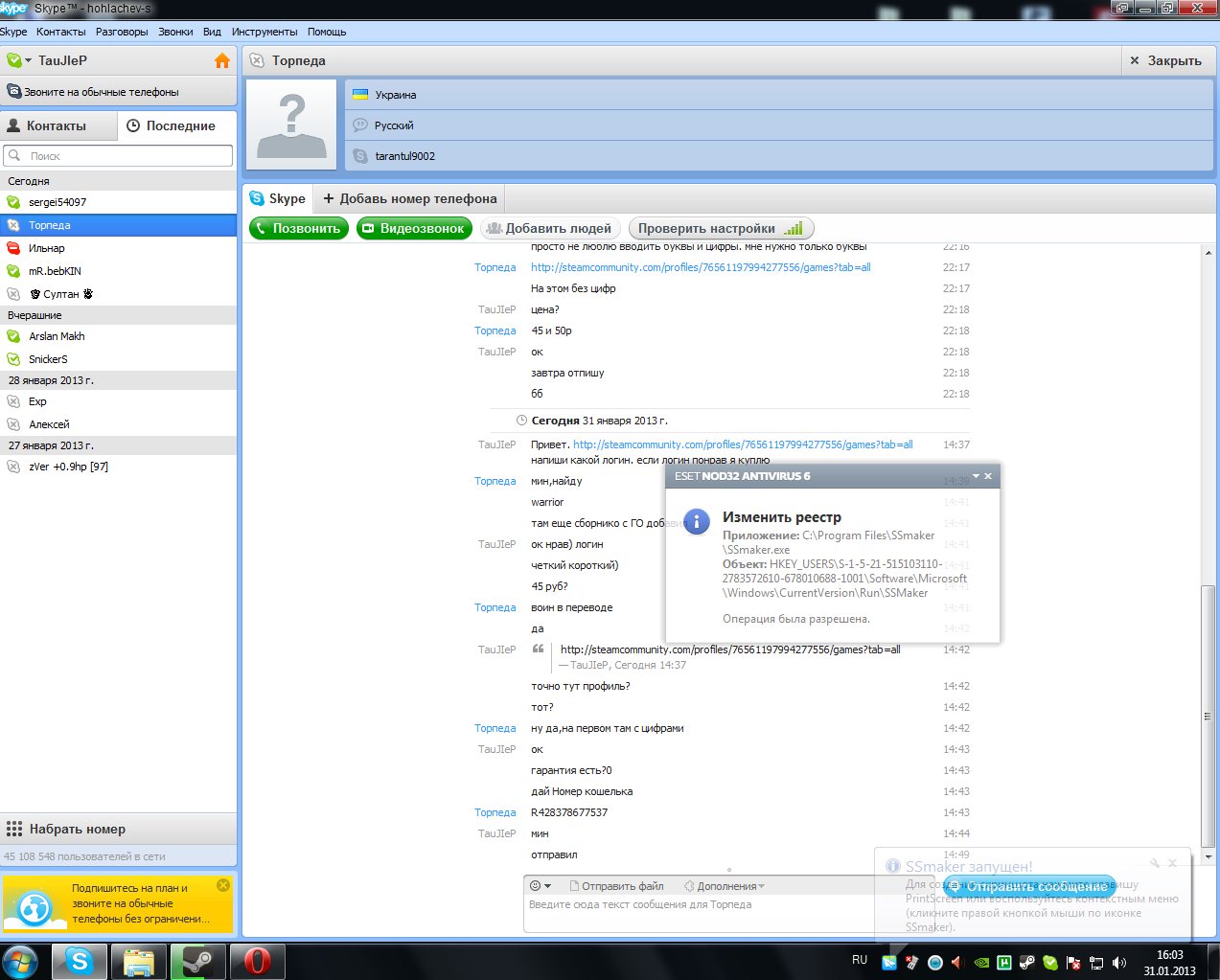Switch to the Последние tab
This screenshot has width=1220, height=980.
pos(177,125)
